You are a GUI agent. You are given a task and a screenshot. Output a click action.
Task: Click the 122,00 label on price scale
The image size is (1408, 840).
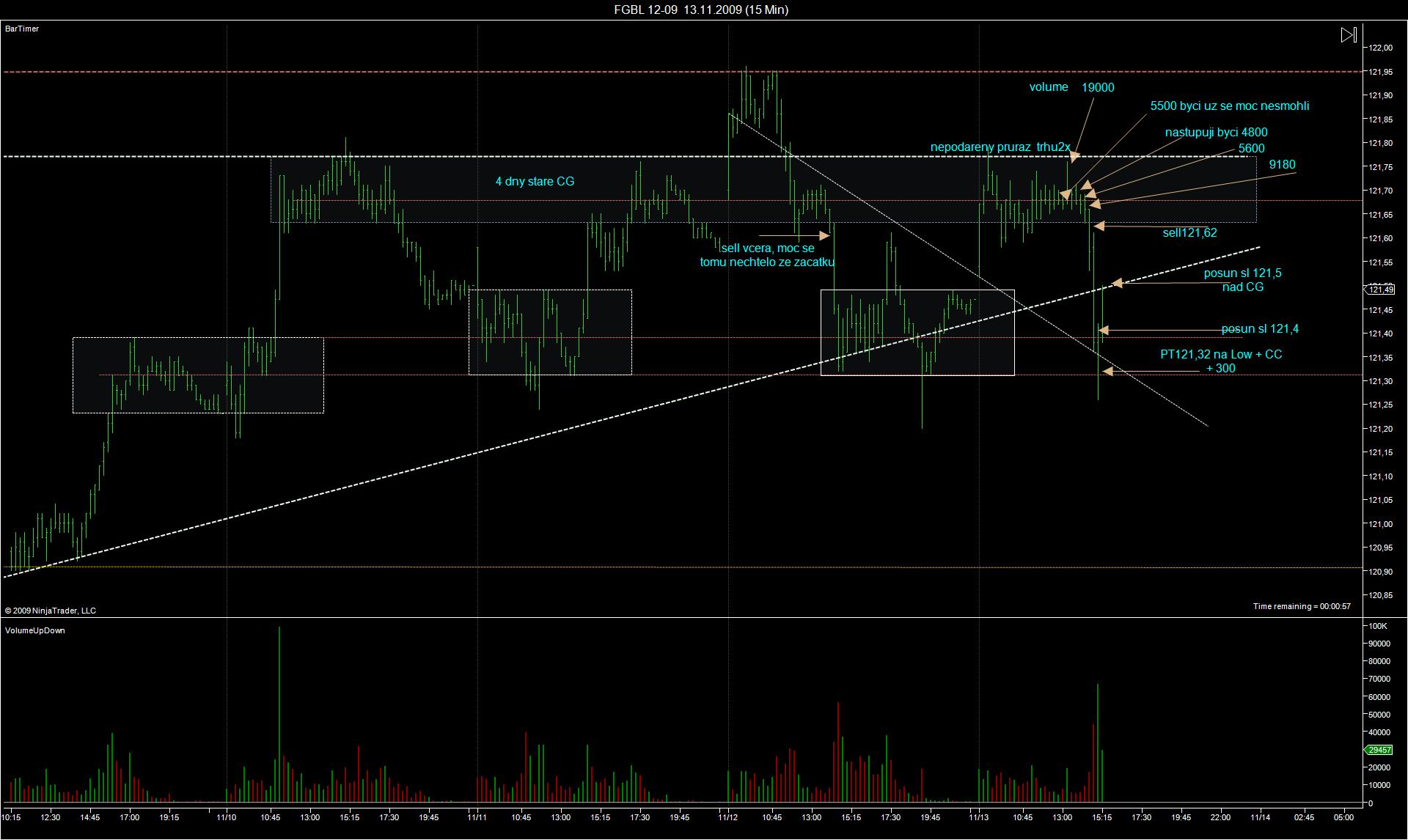tap(1380, 48)
